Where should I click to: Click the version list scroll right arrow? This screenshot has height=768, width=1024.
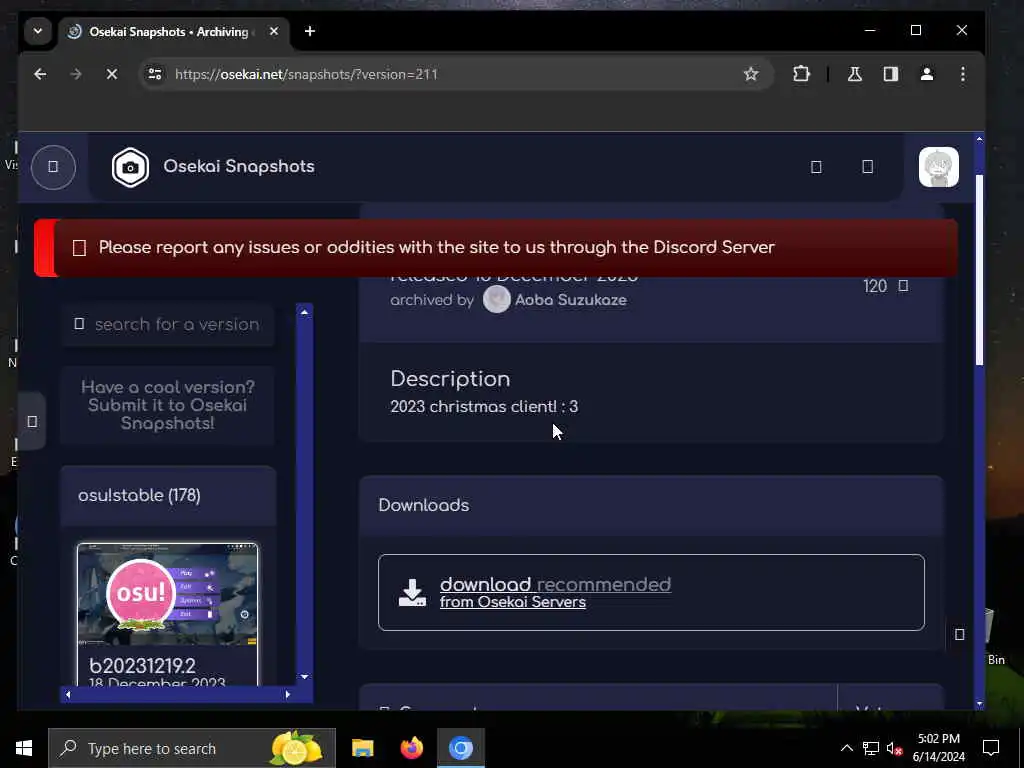287,695
